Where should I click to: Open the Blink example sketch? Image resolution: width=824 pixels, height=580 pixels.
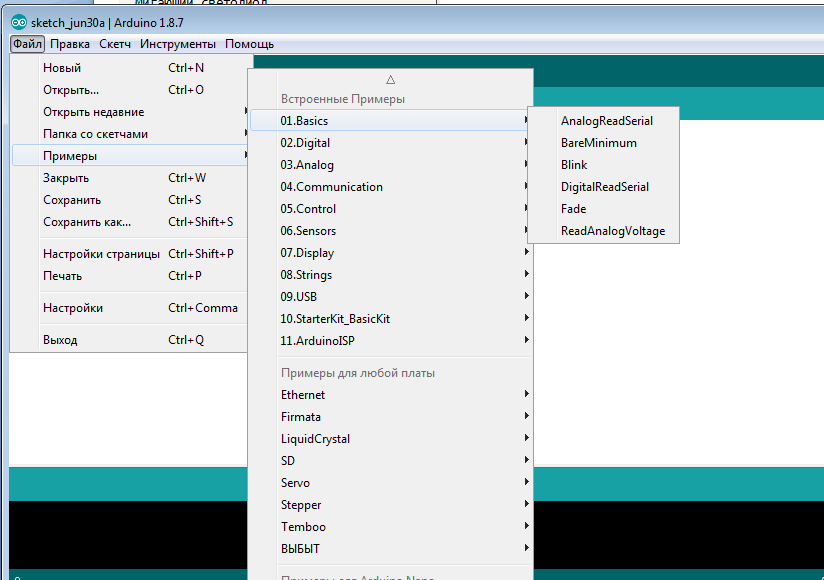[x=604, y=165]
